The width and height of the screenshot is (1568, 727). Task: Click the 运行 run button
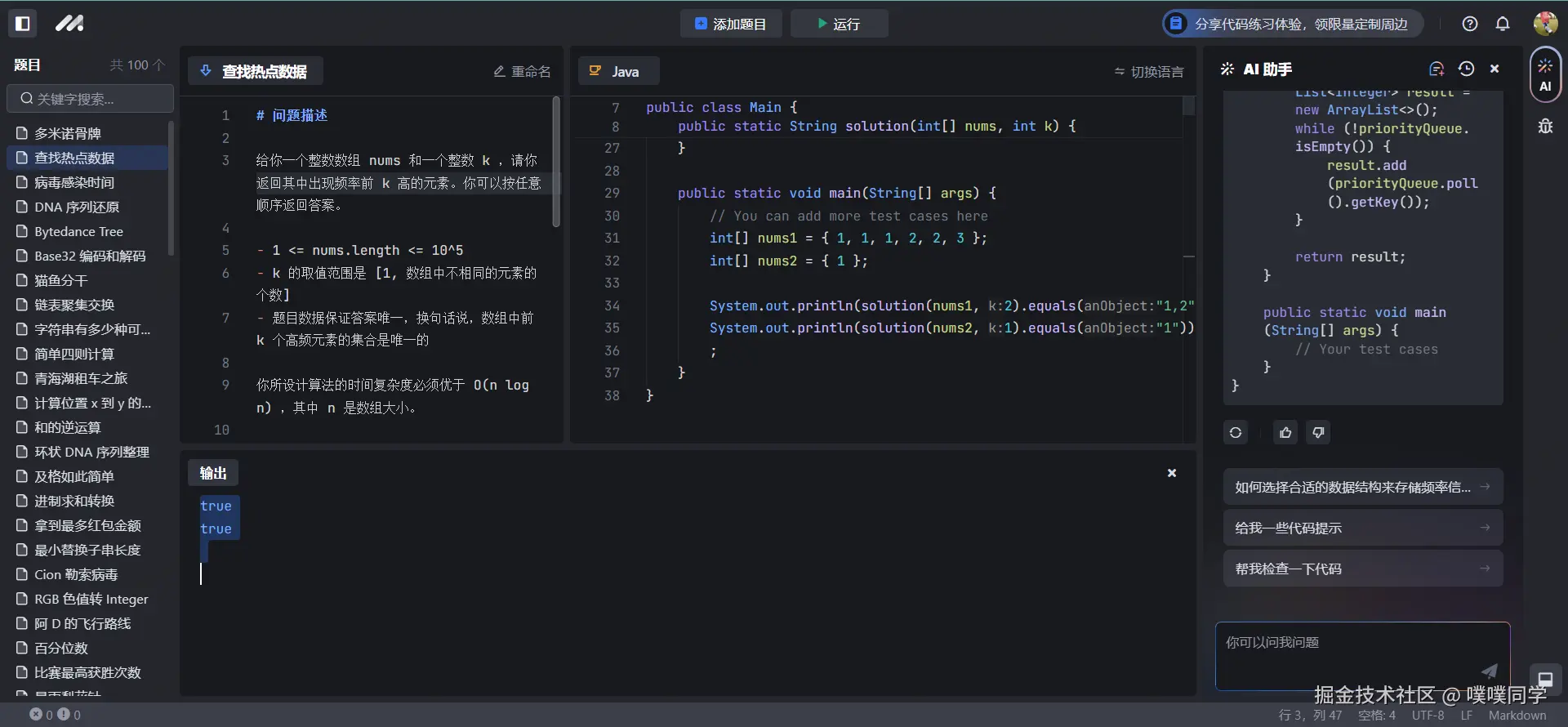click(x=839, y=24)
